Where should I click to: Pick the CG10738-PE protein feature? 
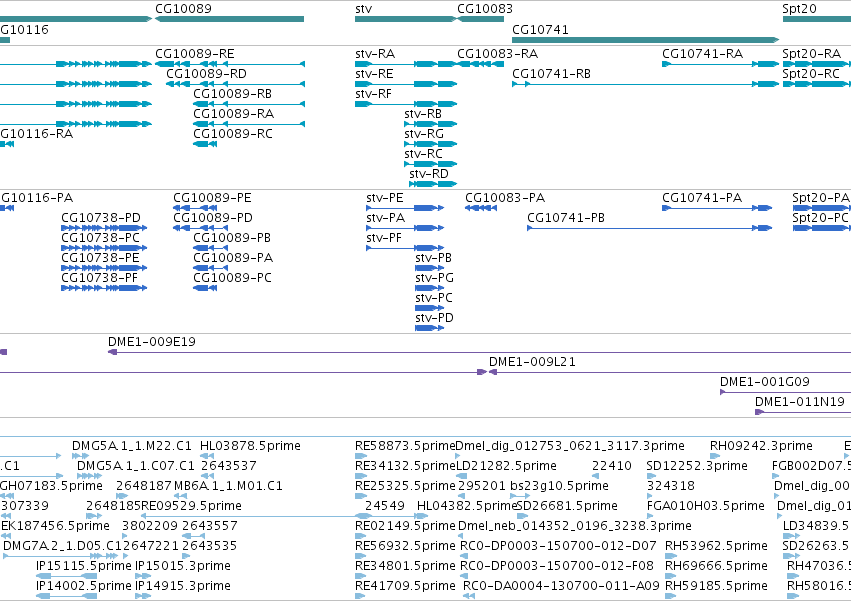104,268
